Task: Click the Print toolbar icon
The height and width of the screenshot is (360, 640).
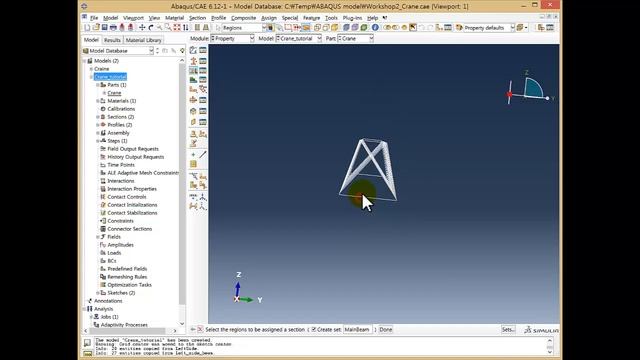Action: click(x=113, y=28)
